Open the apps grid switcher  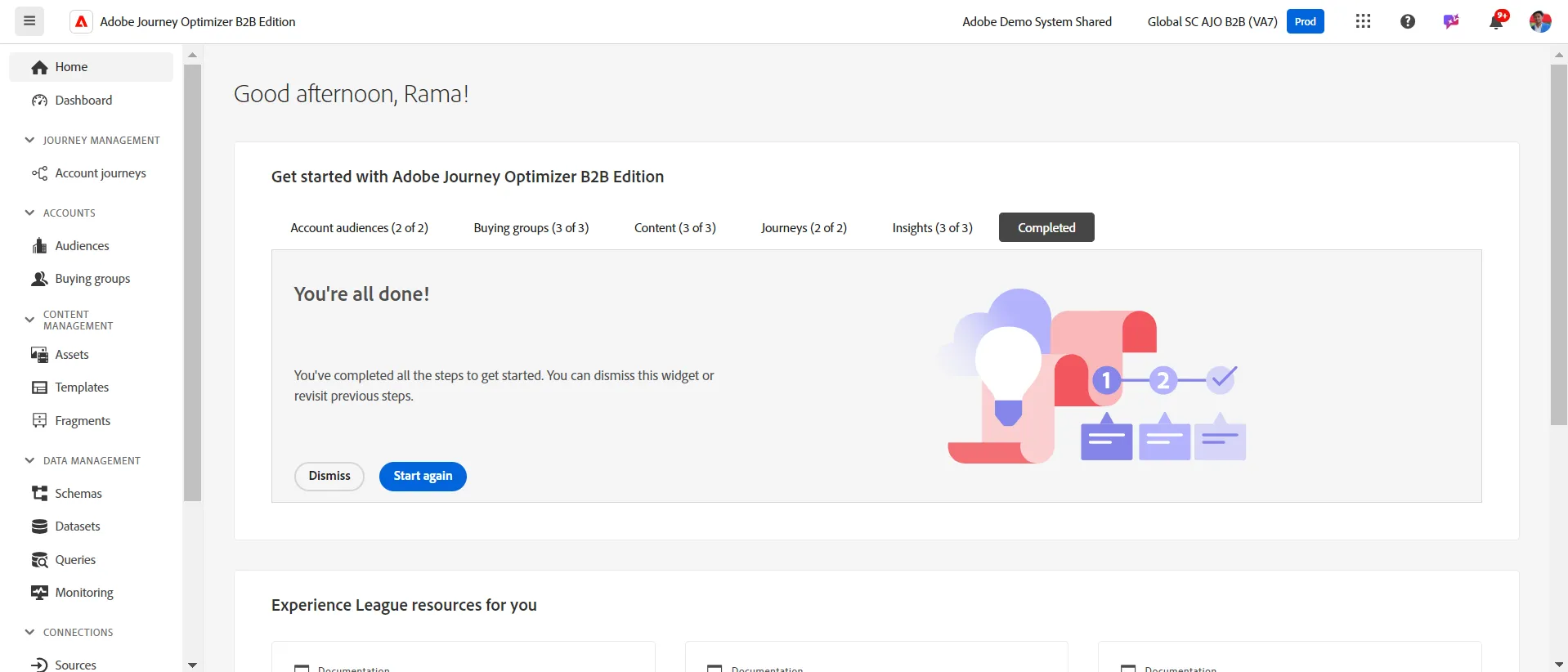click(x=1363, y=21)
